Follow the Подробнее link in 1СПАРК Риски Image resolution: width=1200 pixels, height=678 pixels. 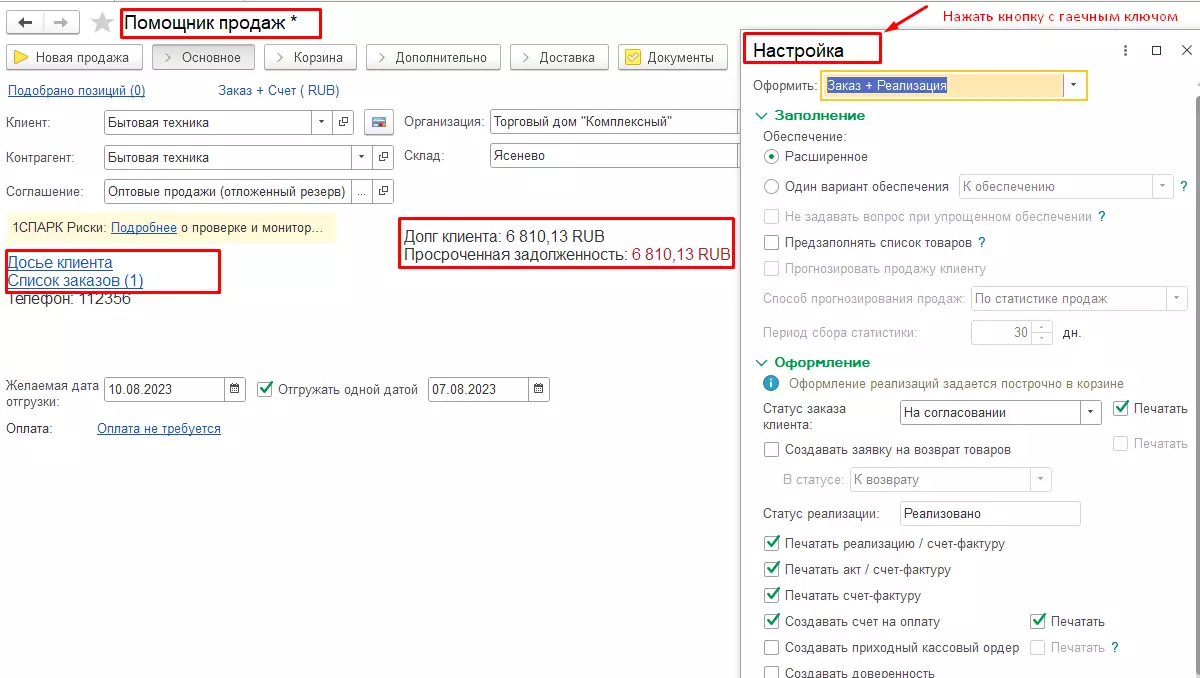pos(144,228)
